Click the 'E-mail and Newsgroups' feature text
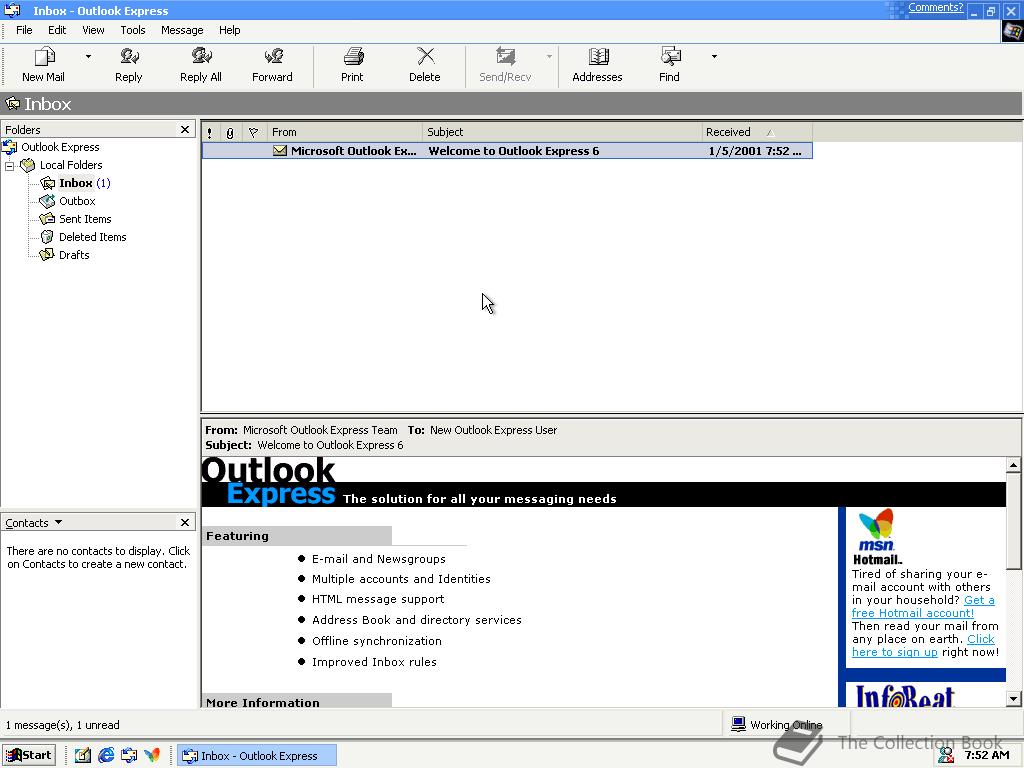 click(379, 559)
